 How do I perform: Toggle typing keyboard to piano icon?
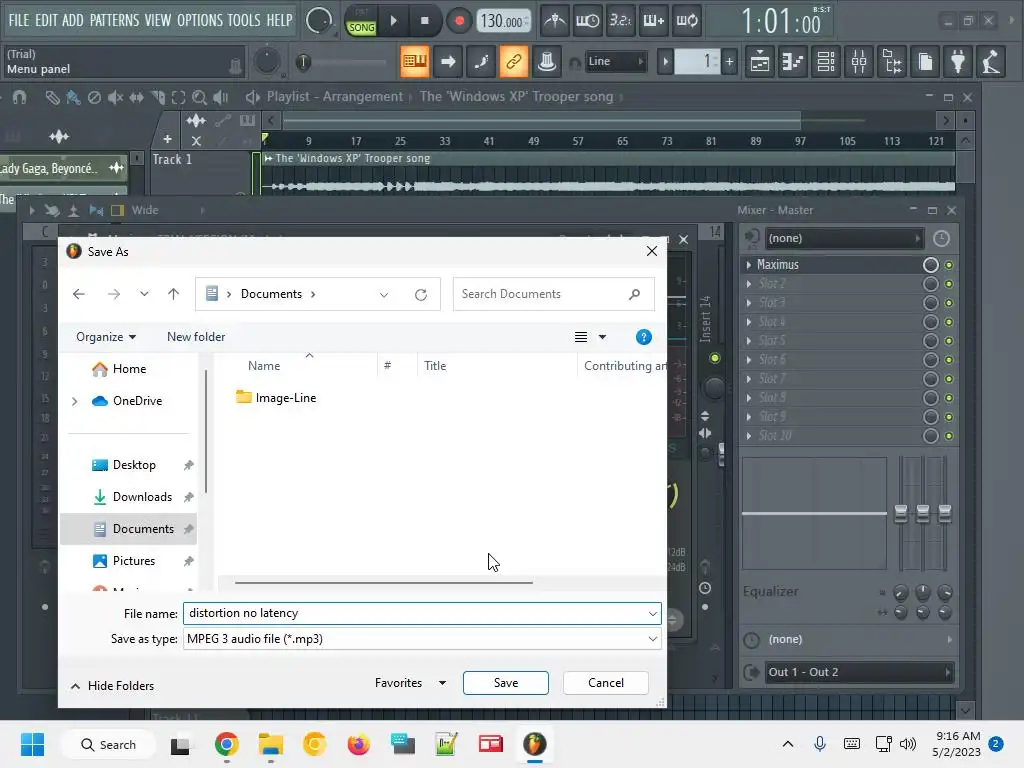click(414, 61)
